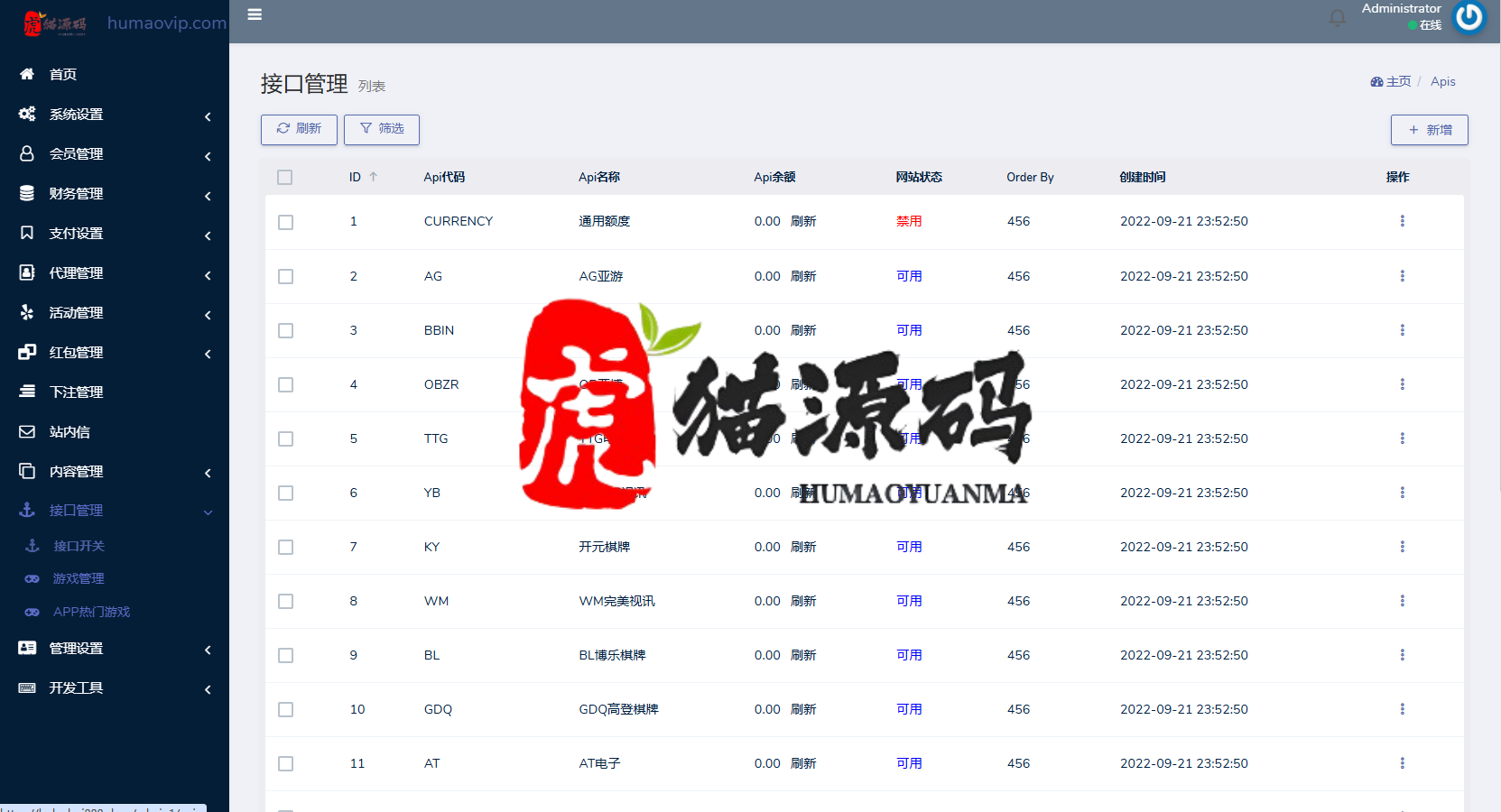Click the 新增 add button

(1430, 130)
